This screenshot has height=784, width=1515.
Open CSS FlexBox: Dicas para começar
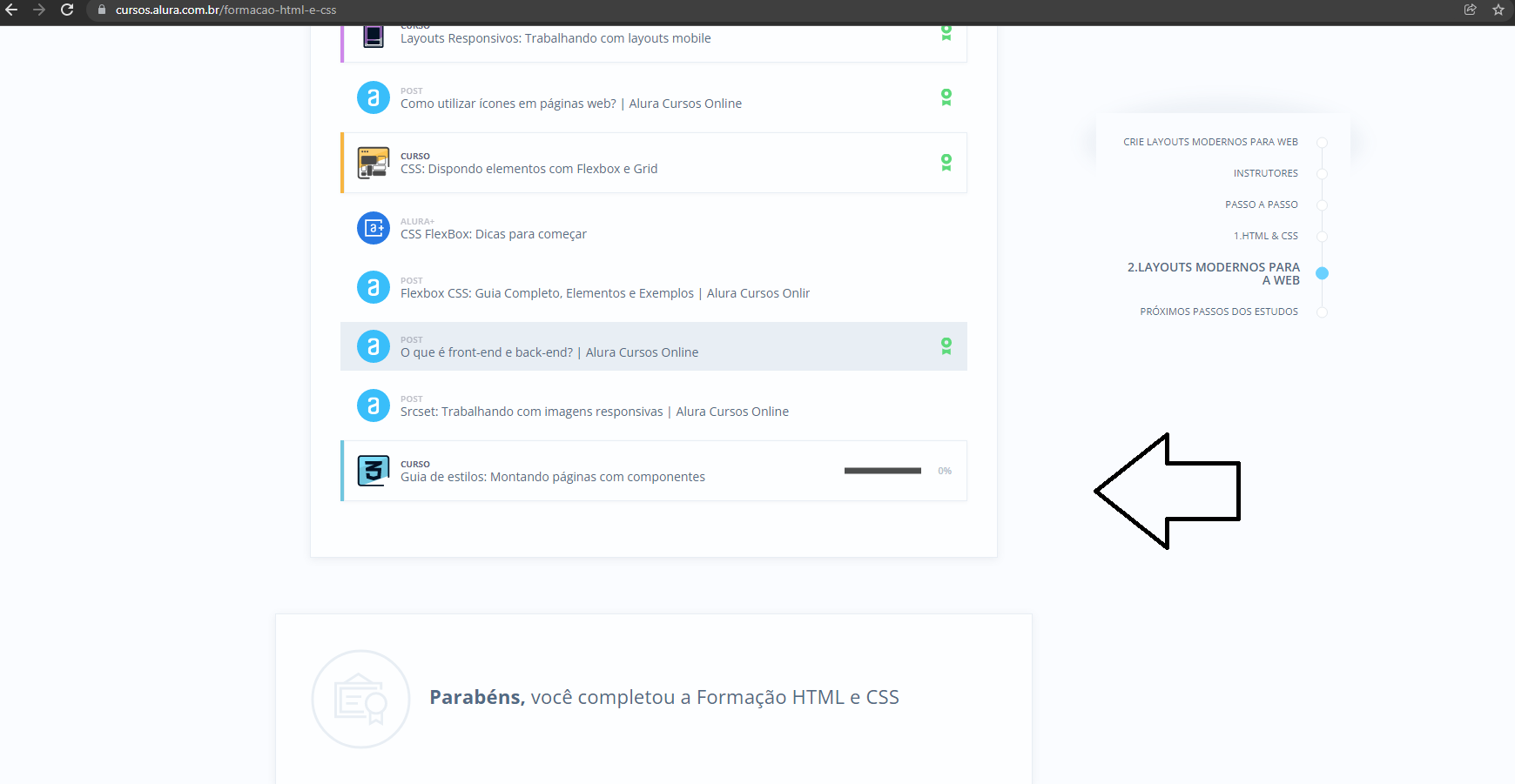pos(494,234)
